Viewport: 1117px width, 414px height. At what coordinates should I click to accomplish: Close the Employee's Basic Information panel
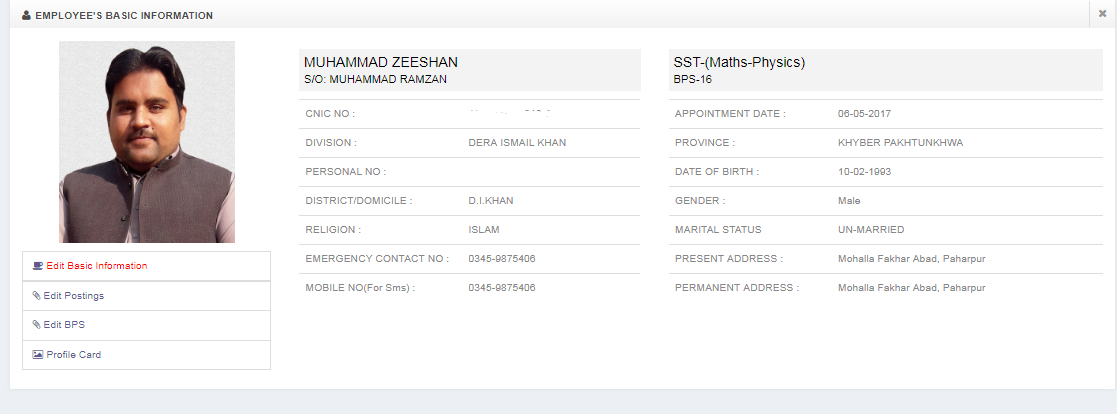1103,14
